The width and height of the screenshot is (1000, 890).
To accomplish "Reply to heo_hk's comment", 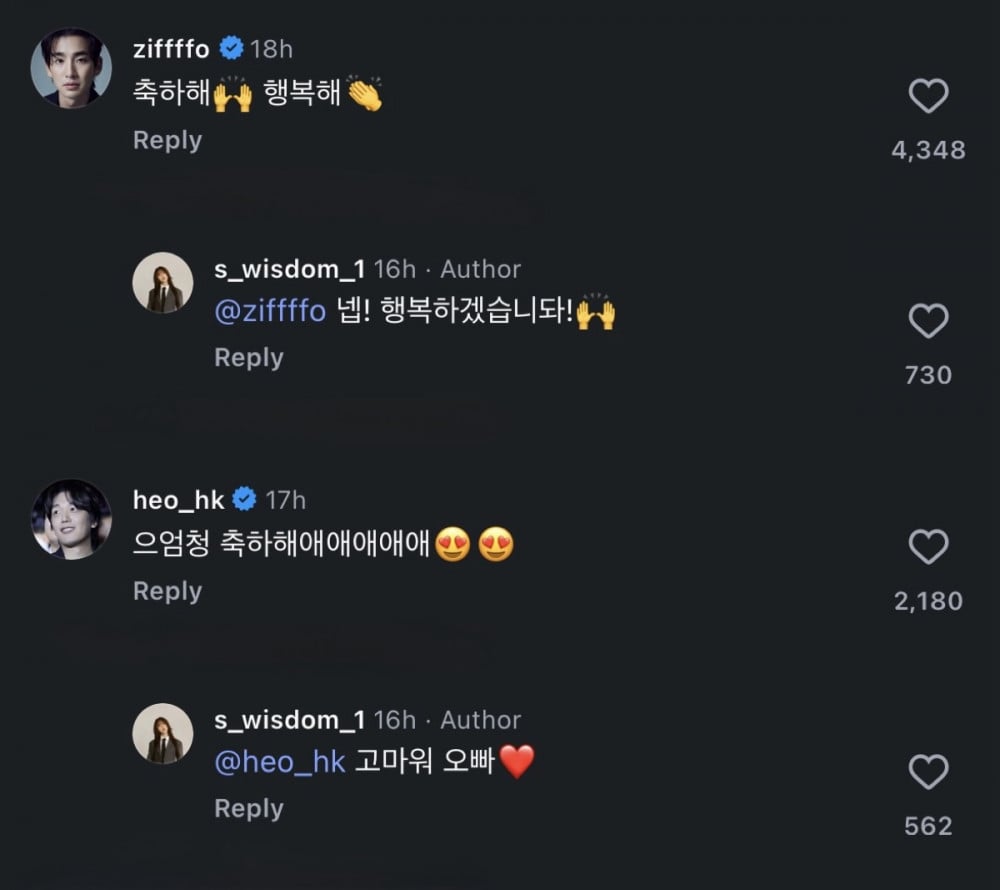I will 167,592.
